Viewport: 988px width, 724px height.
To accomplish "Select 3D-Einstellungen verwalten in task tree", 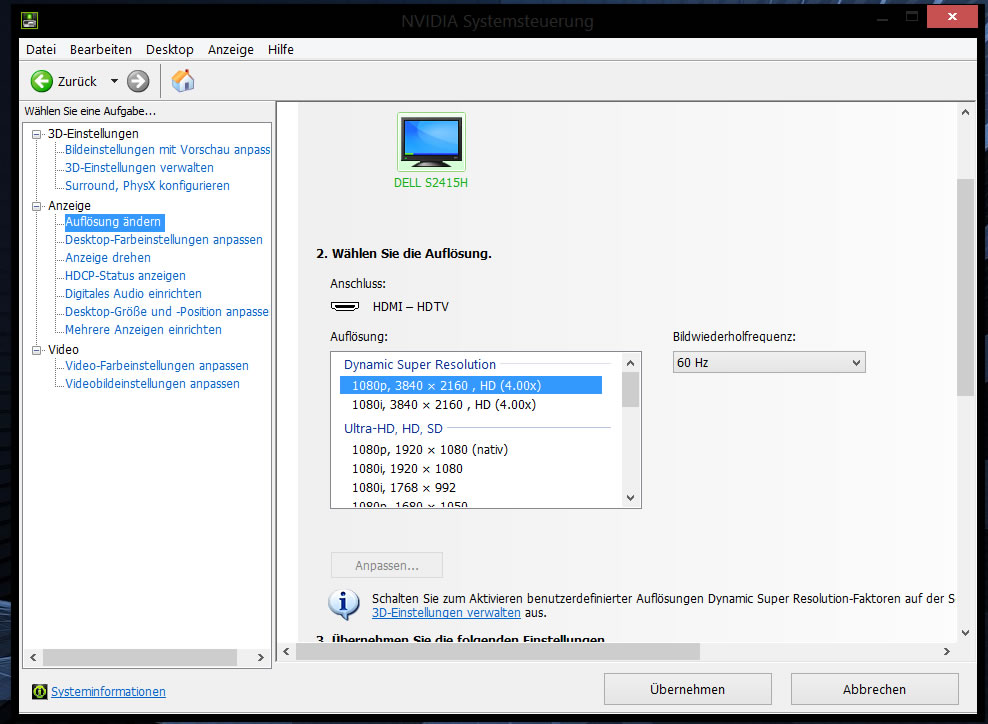I will click(x=139, y=168).
